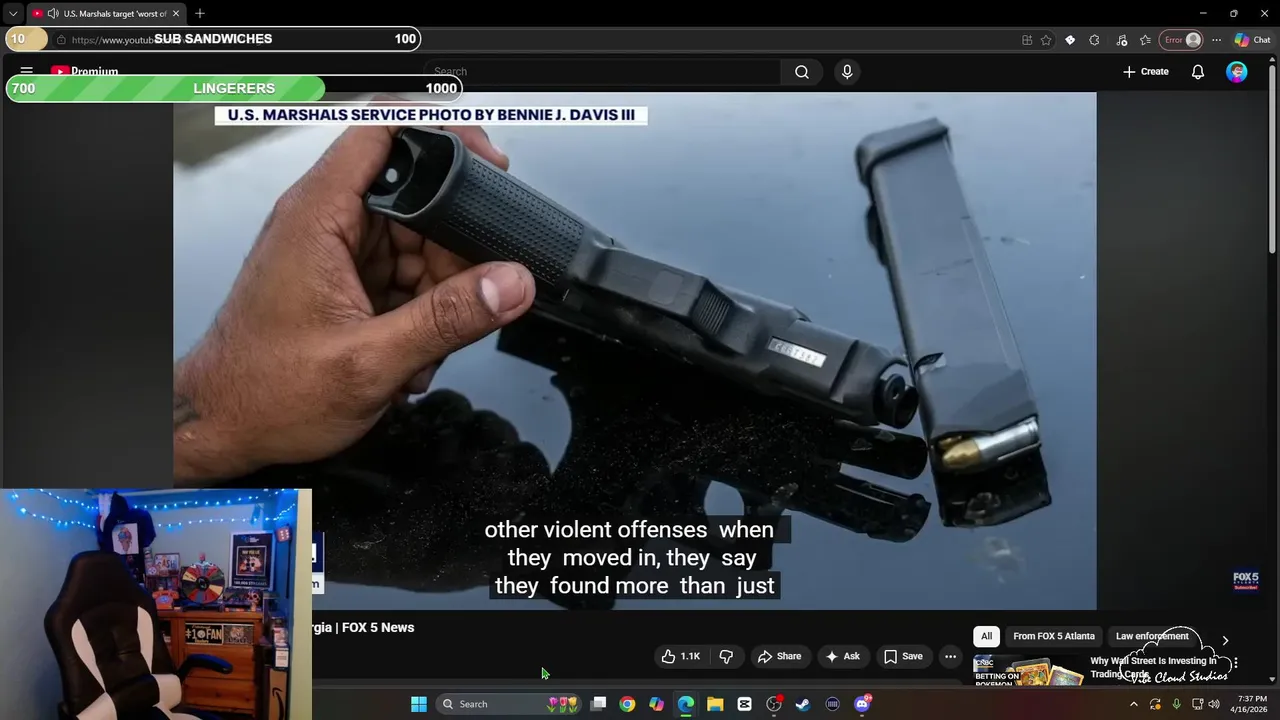This screenshot has width=1280, height=720.
Task: Like the video with 1.1K likes
Action: [680, 656]
